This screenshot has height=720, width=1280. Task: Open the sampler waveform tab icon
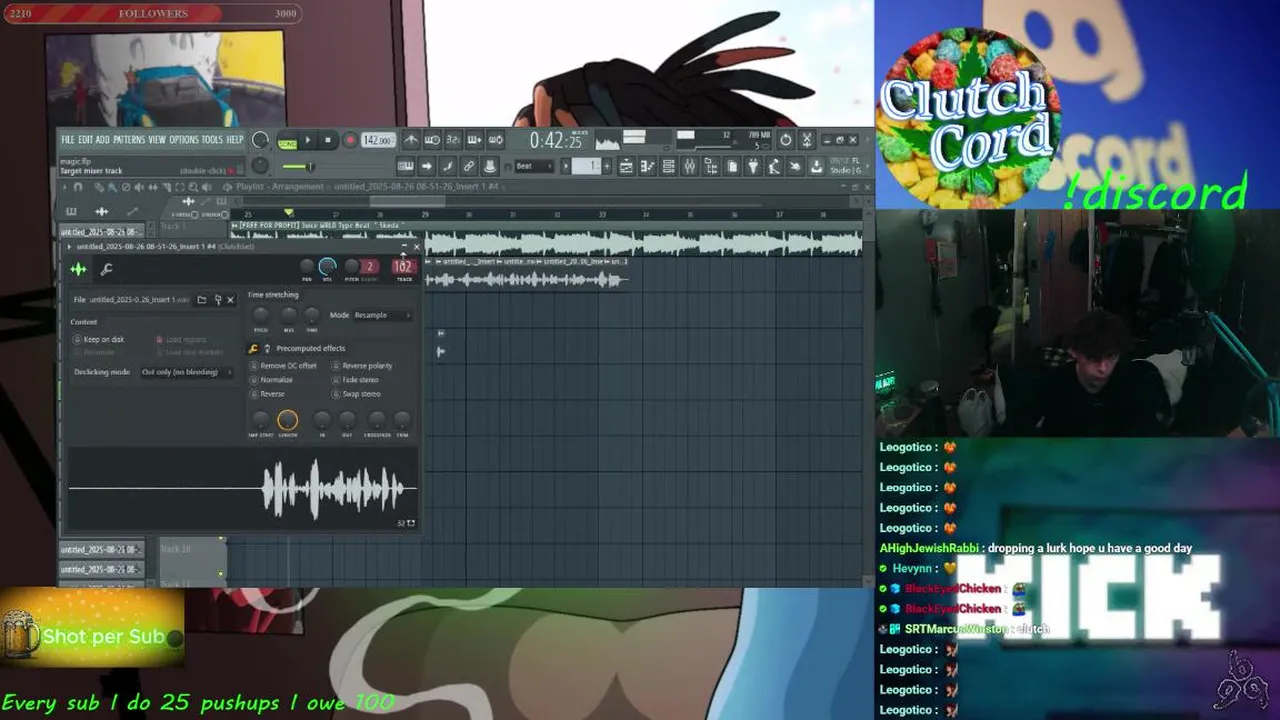pyautogui.click(x=78, y=268)
